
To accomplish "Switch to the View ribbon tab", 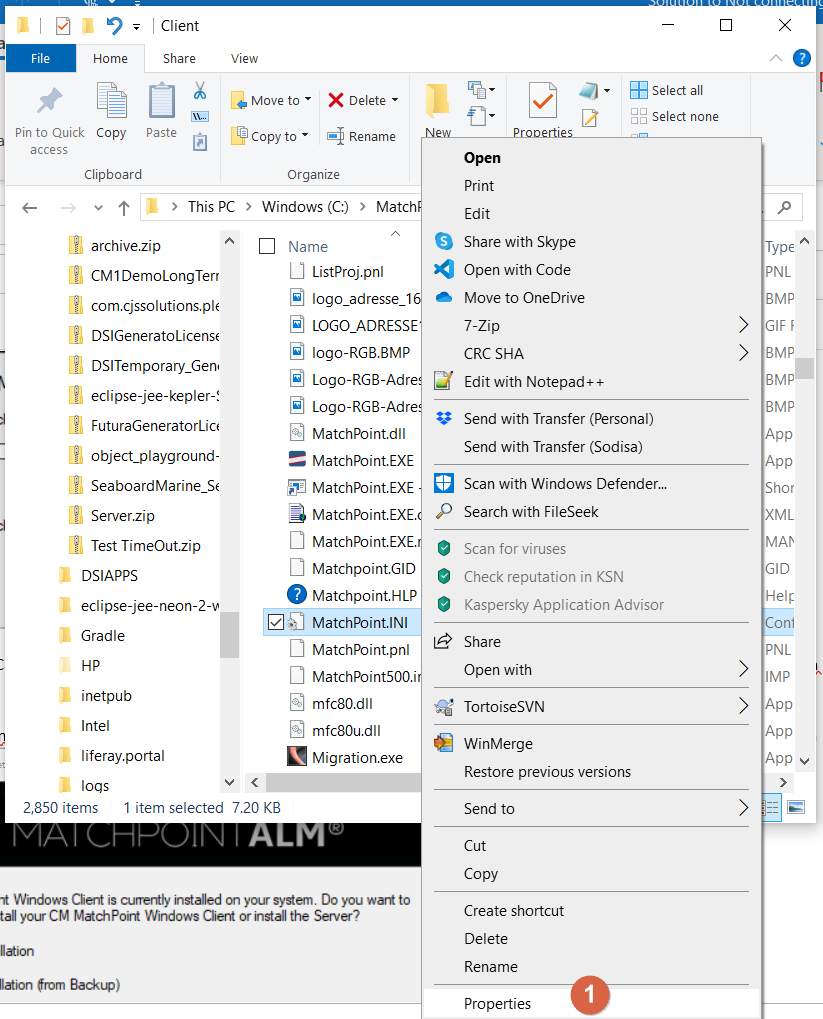I will coord(244,58).
